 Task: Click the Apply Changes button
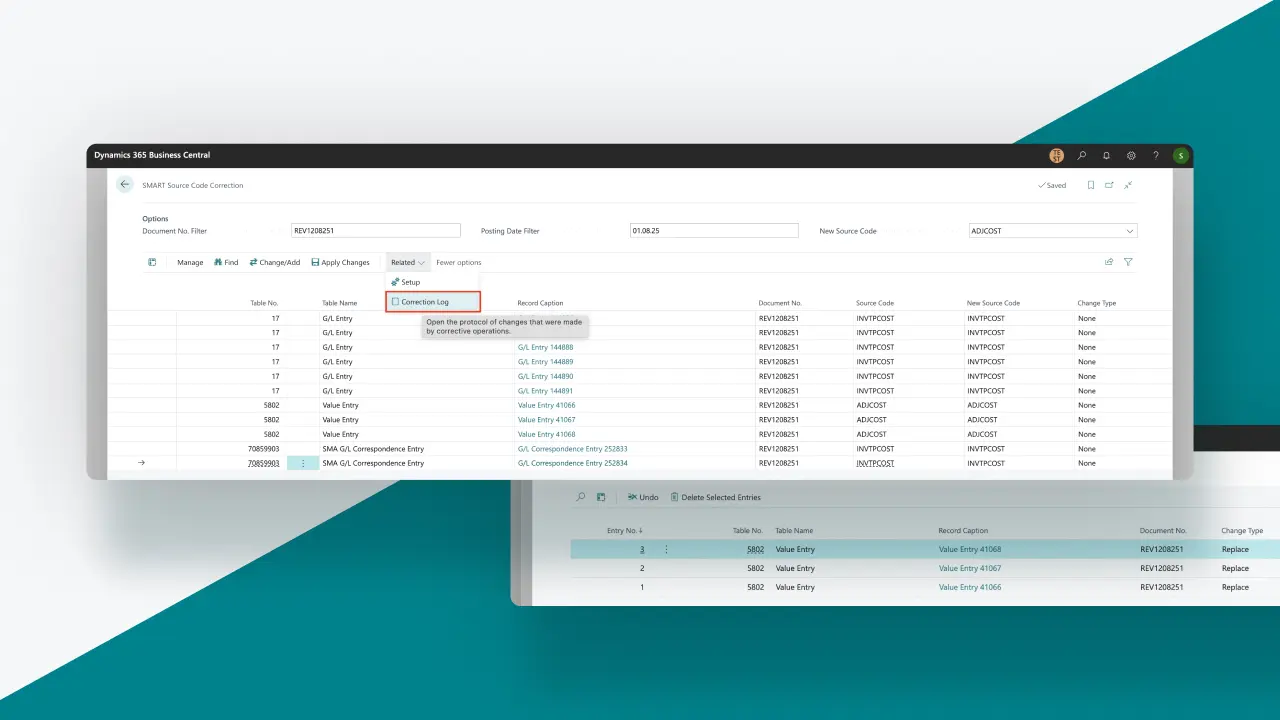tap(340, 262)
